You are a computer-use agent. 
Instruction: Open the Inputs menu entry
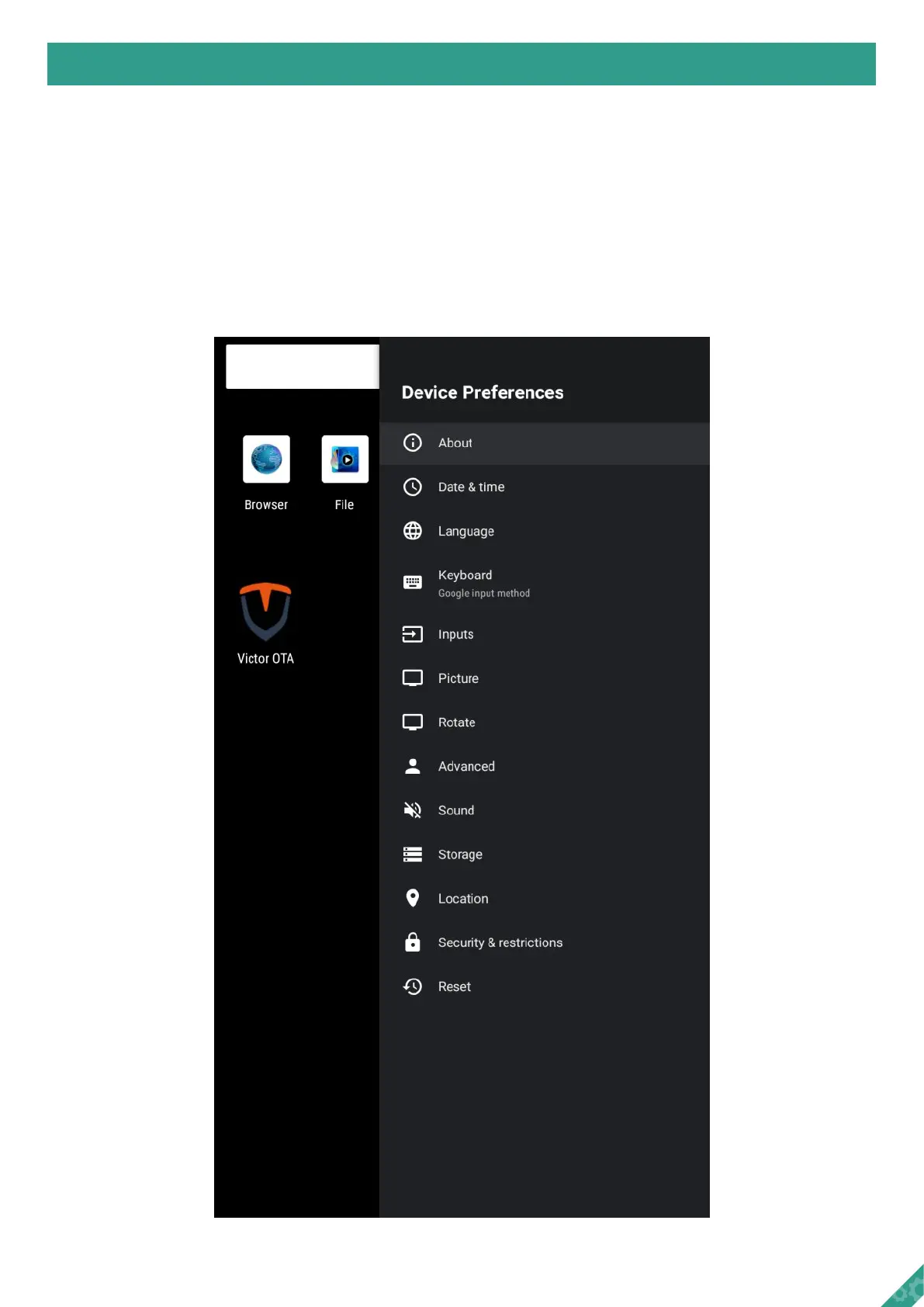pos(545,634)
